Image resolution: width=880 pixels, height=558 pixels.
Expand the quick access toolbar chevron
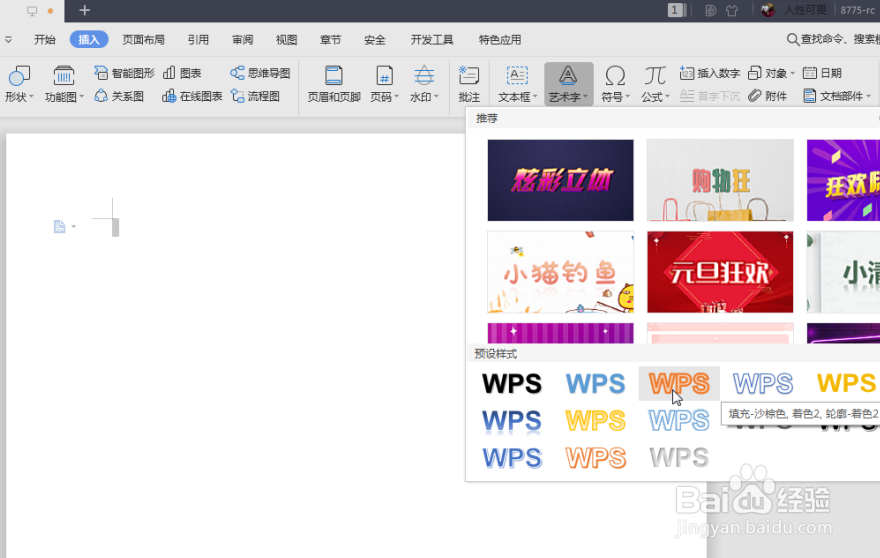tap(8, 39)
